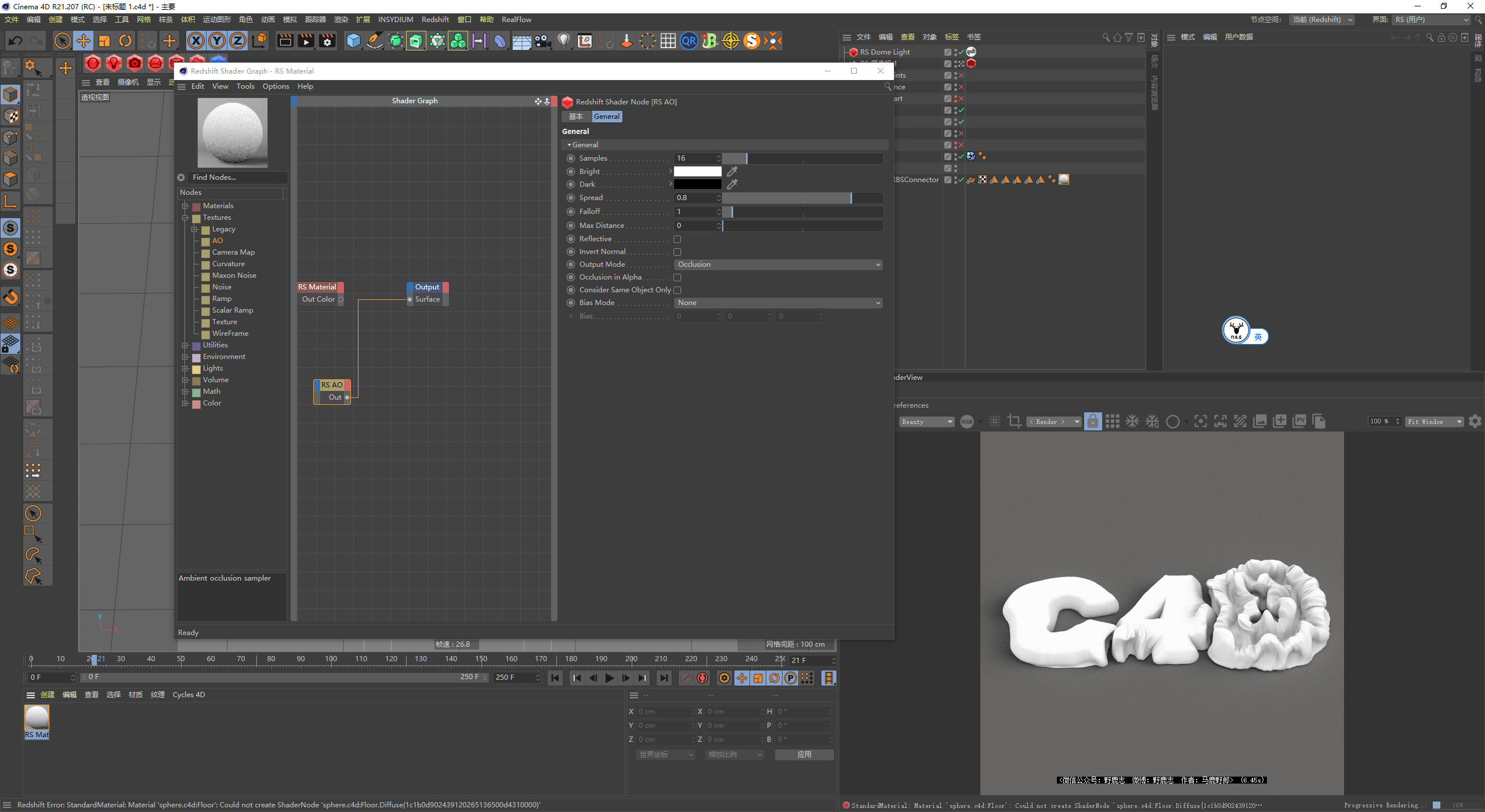The image size is (1485, 812).
Task: Open the Bias Mode dropdown
Action: [x=778, y=303]
